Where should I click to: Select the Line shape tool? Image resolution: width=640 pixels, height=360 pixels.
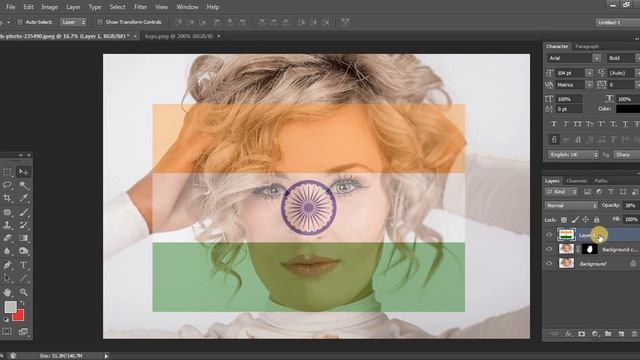point(23,279)
